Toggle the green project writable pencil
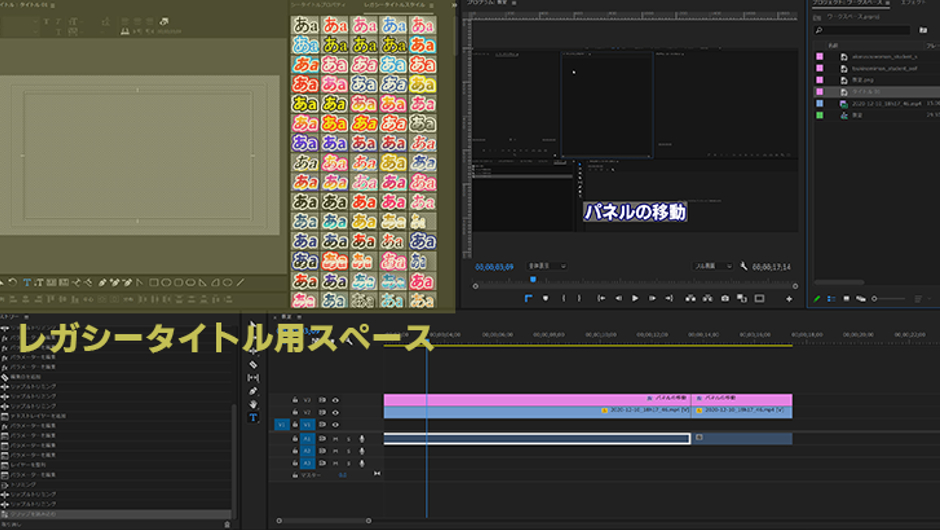Viewport: 940px width, 530px height. pyautogui.click(x=817, y=299)
